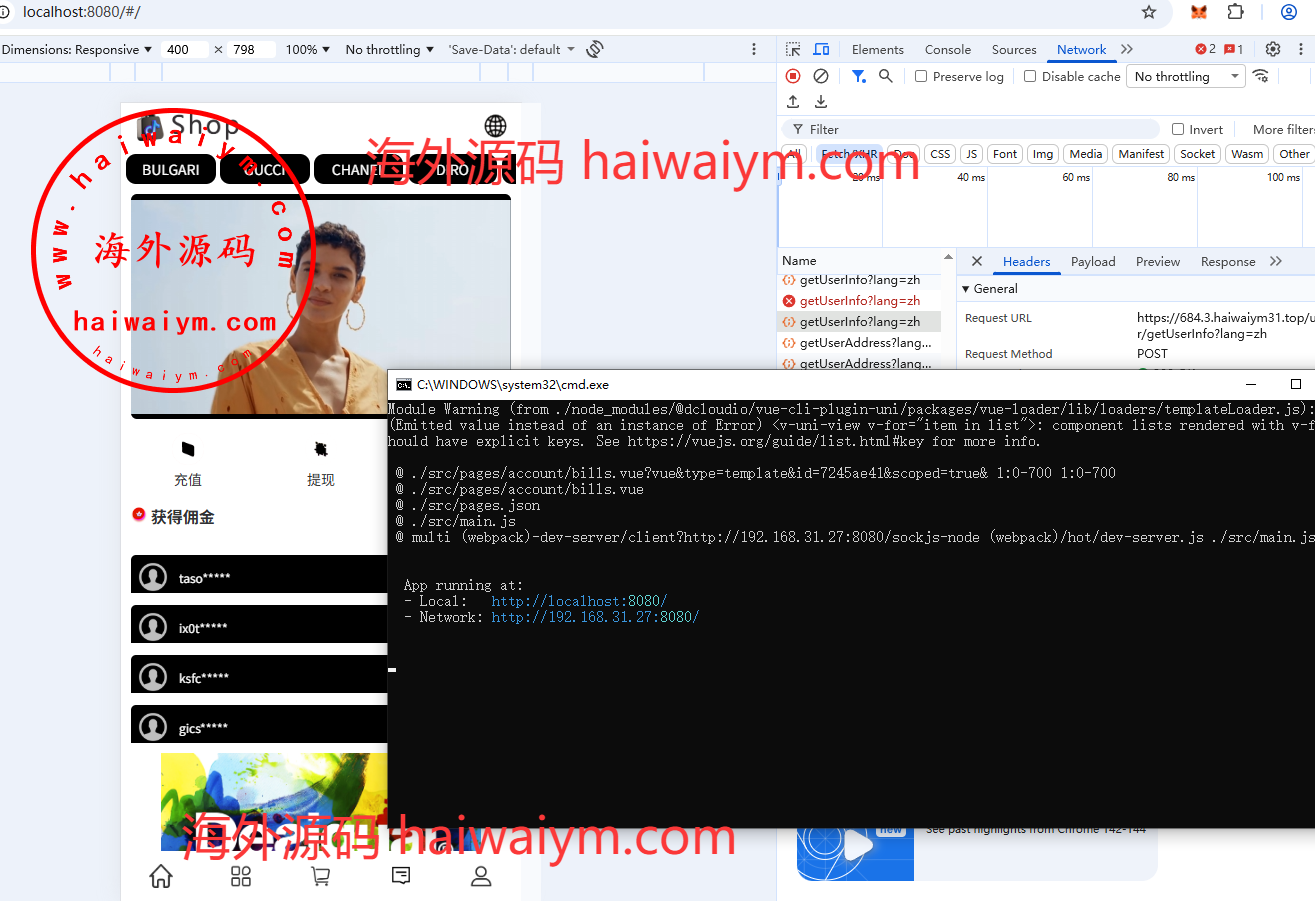Open the language globe icon
Image resolution: width=1315 pixels, height=901 pixels.
[x=495, y=126]
